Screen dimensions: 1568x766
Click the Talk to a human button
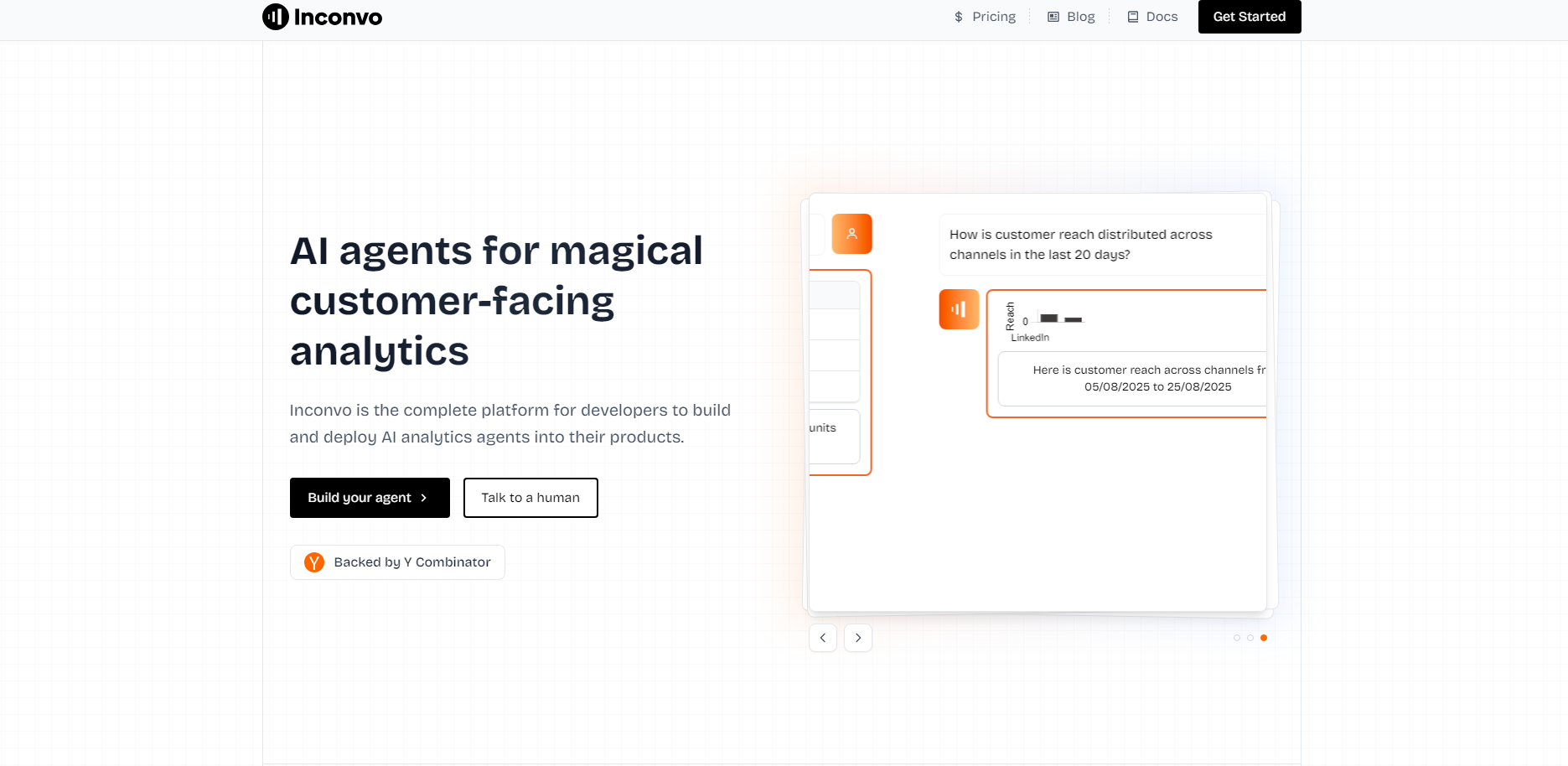(x=530, y=498)
